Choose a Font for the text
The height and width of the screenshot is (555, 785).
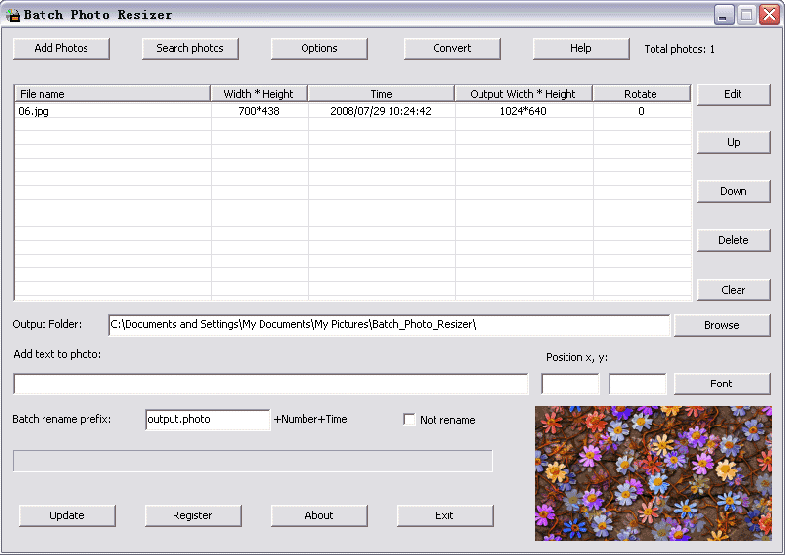click(x=722, y=384)
